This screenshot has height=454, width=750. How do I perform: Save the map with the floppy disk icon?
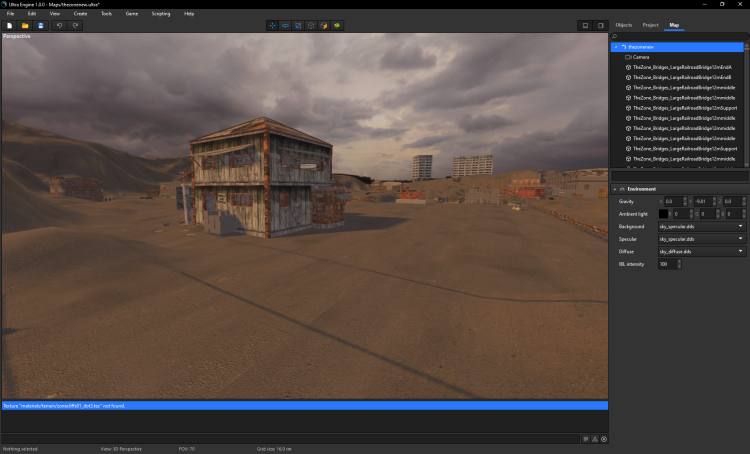(41, 25)
